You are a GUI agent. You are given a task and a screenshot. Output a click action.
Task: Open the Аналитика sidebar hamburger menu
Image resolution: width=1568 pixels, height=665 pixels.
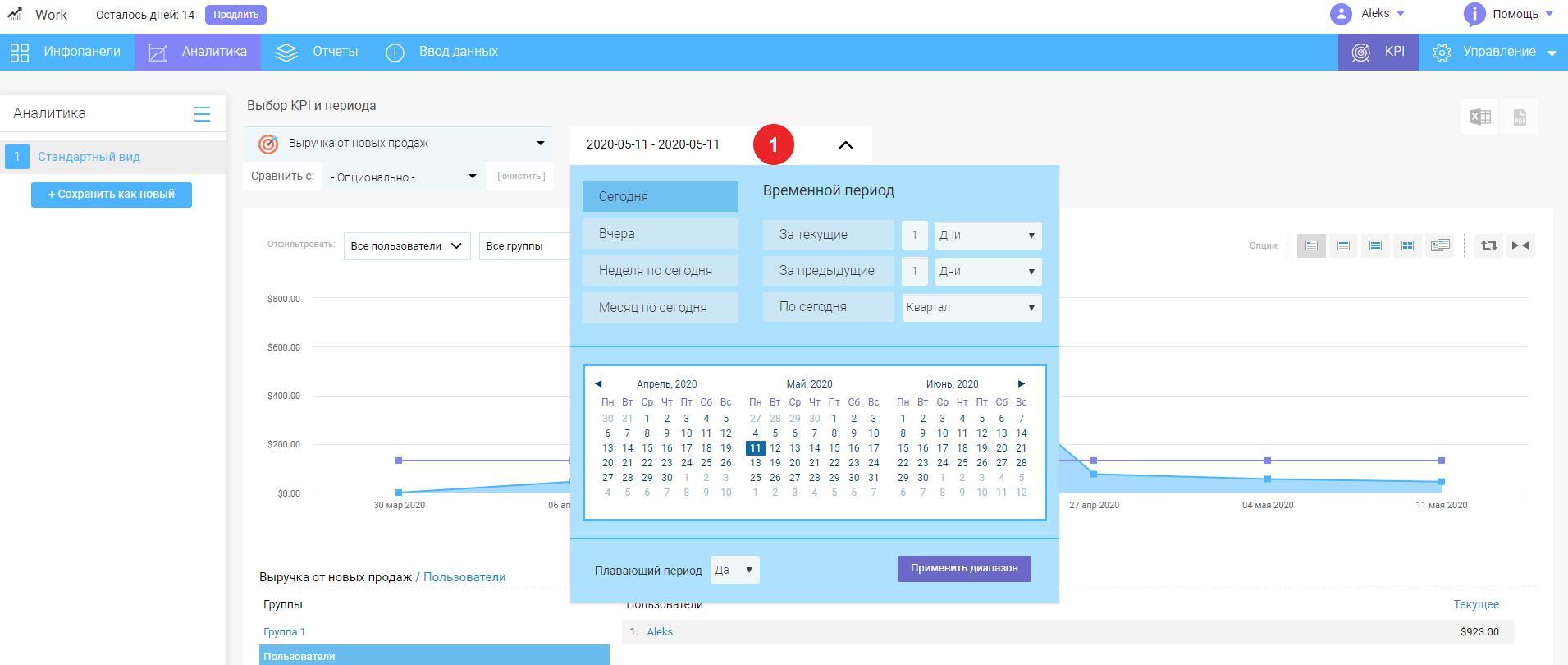[202, 114]
